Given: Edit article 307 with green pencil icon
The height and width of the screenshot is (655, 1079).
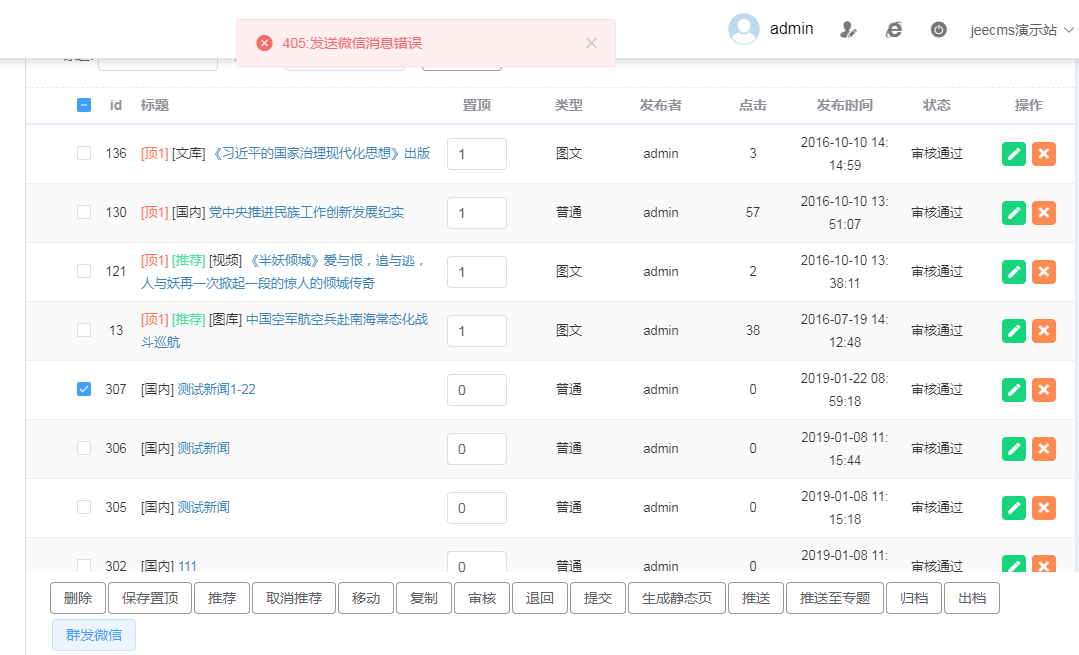Looking at the screenshot, I should pyautogui.click(x=1014, y=389).
